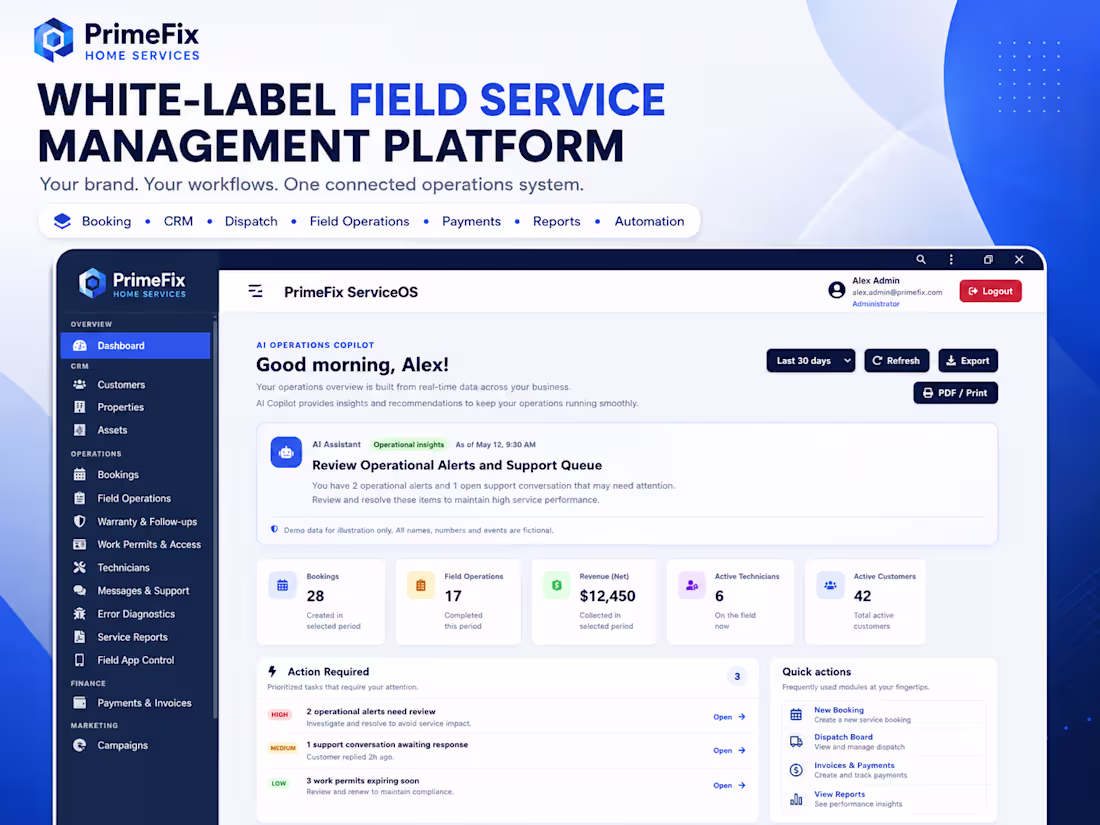Screen dimensions: 1100x825
Task: Click the Bookings card calendar icon
Action: pos(283,585)
